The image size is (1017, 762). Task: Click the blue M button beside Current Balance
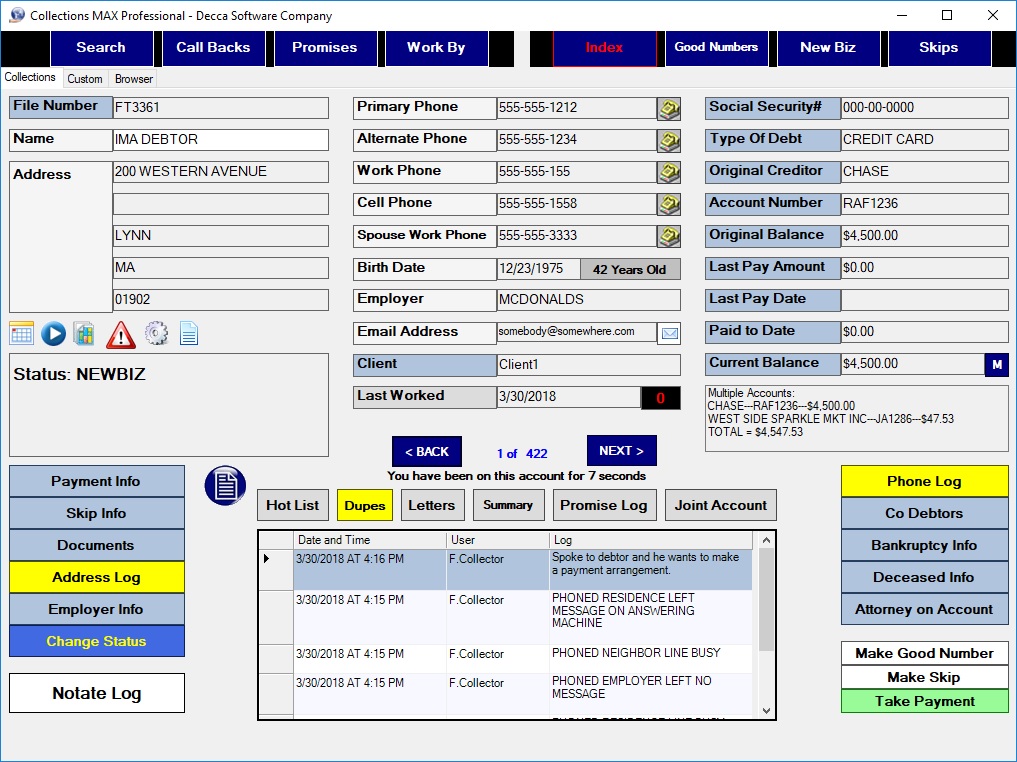pyautogui.click(x=996, y=365)
